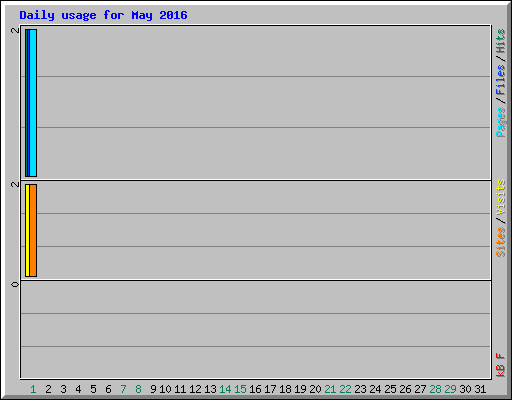Click day 1 on the x-axis
The height and width of the screenshot is (400, 512).
[33, 389]
